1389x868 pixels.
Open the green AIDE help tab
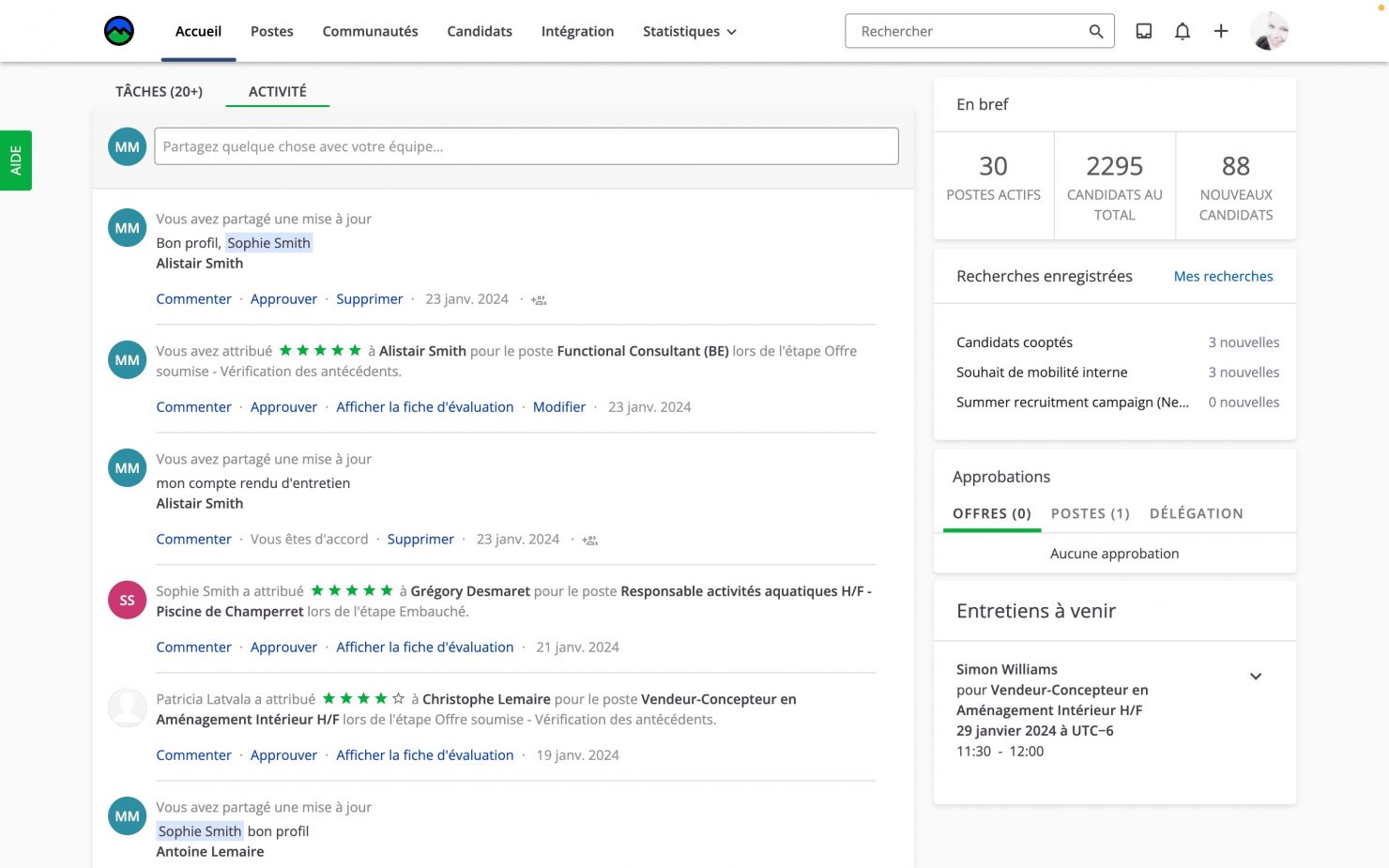coord(16,160)
